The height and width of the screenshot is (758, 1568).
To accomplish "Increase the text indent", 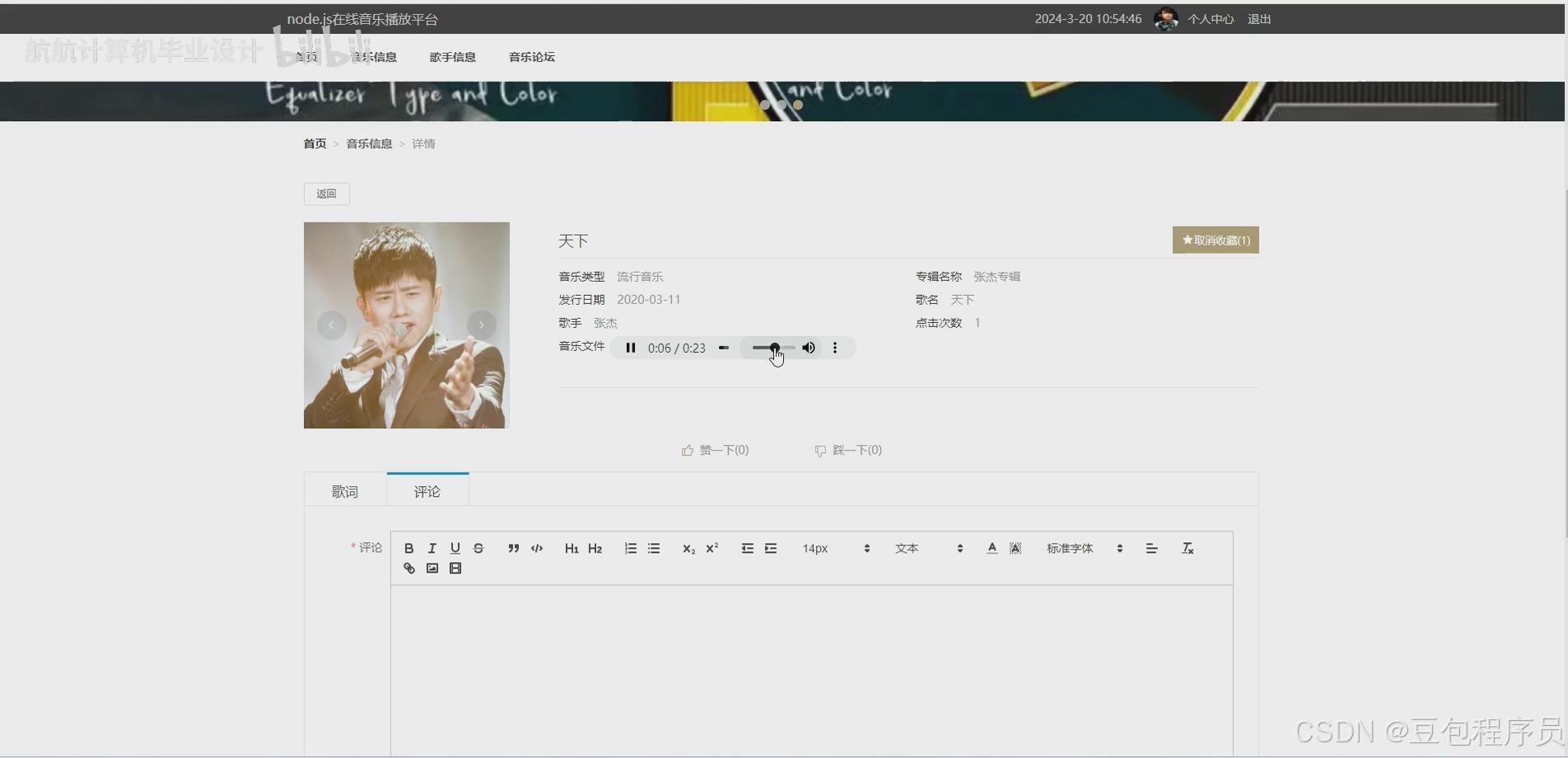I will tap(771, 549).
